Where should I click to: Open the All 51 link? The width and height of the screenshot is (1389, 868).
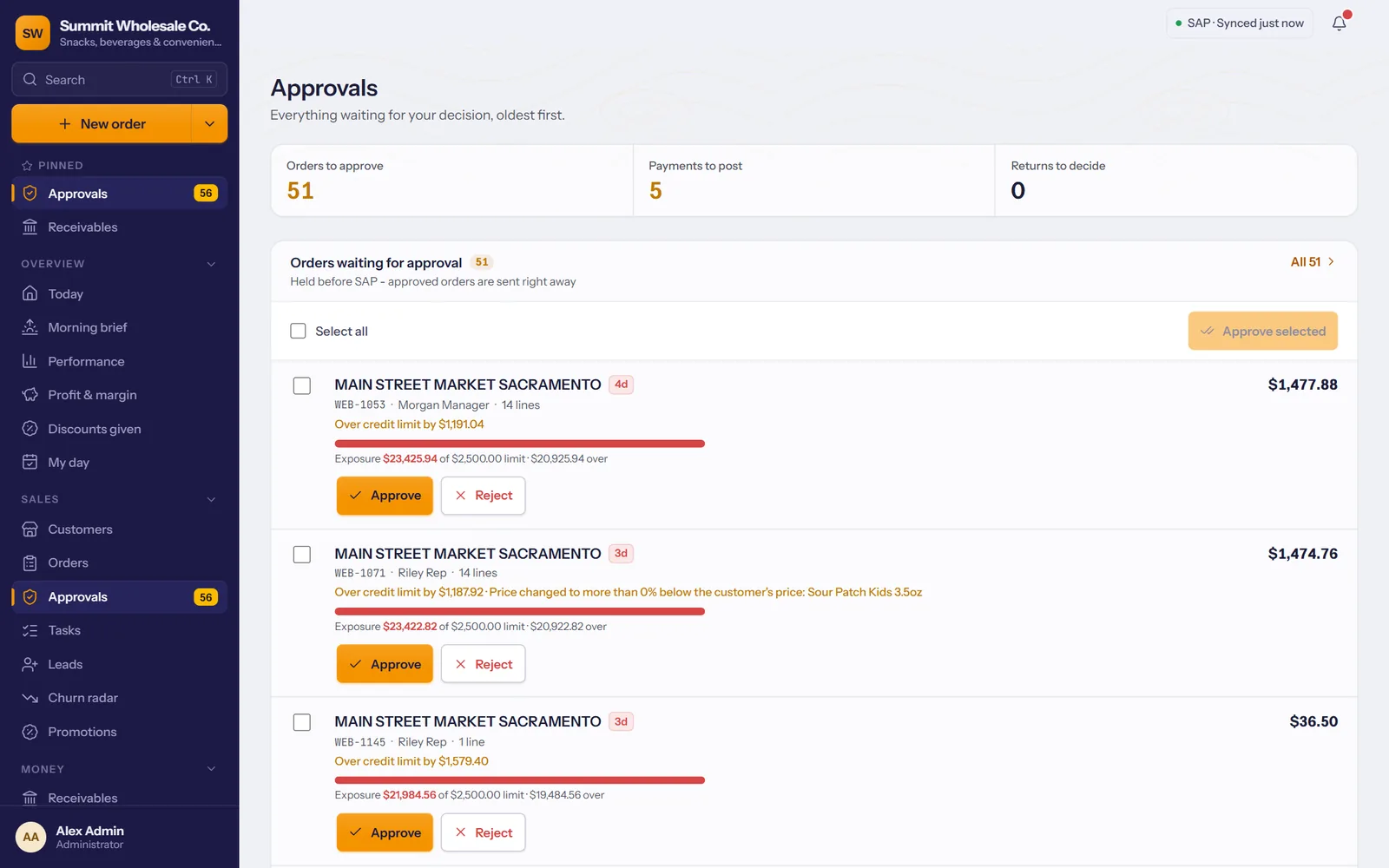pos(1313,262)
